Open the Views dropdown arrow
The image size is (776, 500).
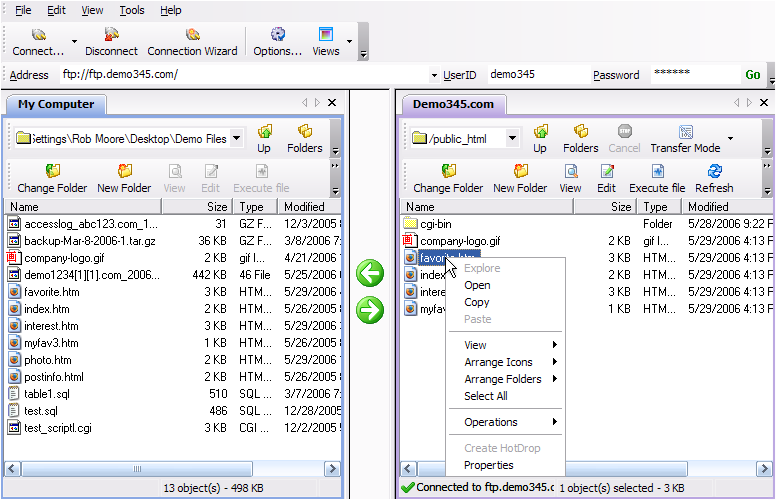(x=349, y=42)
